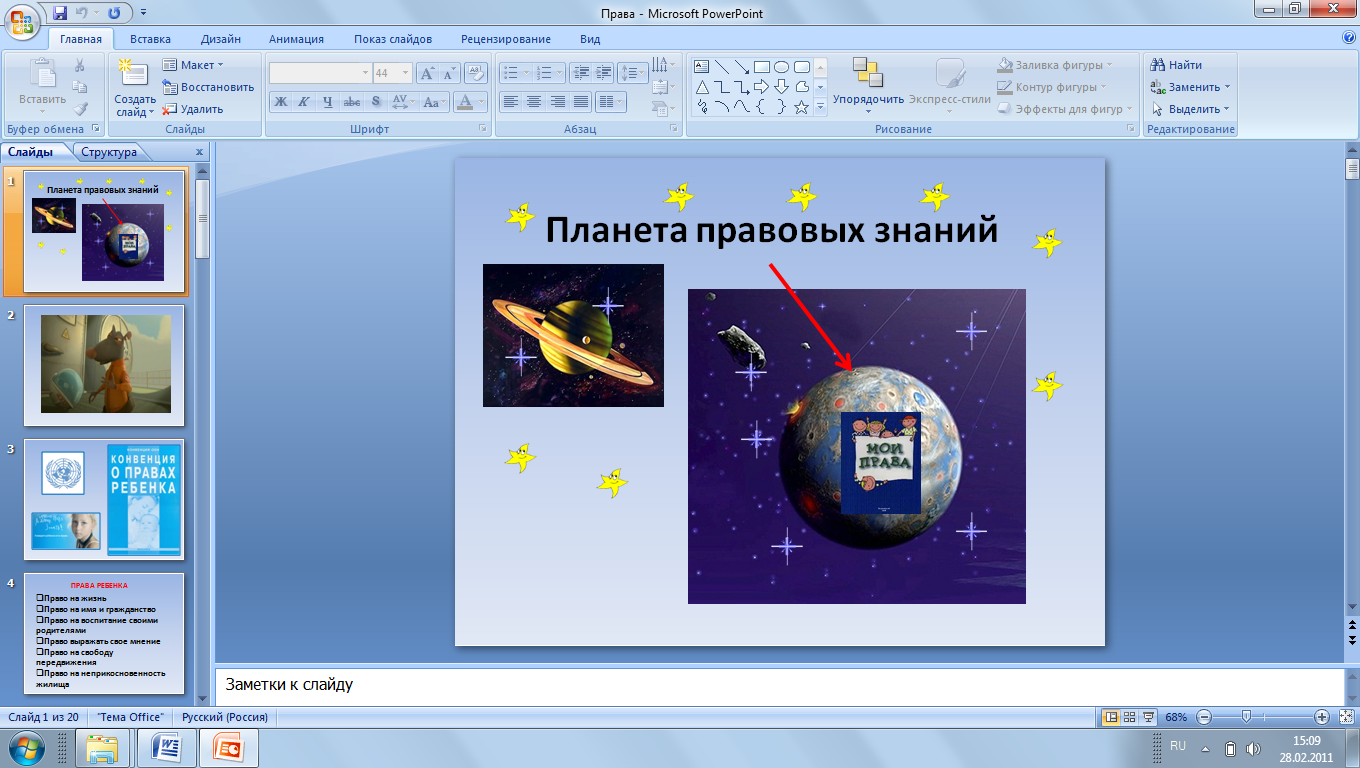This screenshot has height=768, width=1360.
Task: Click the Redo/Repeat icon in quick access toolbar
Action: pos(113,13)
